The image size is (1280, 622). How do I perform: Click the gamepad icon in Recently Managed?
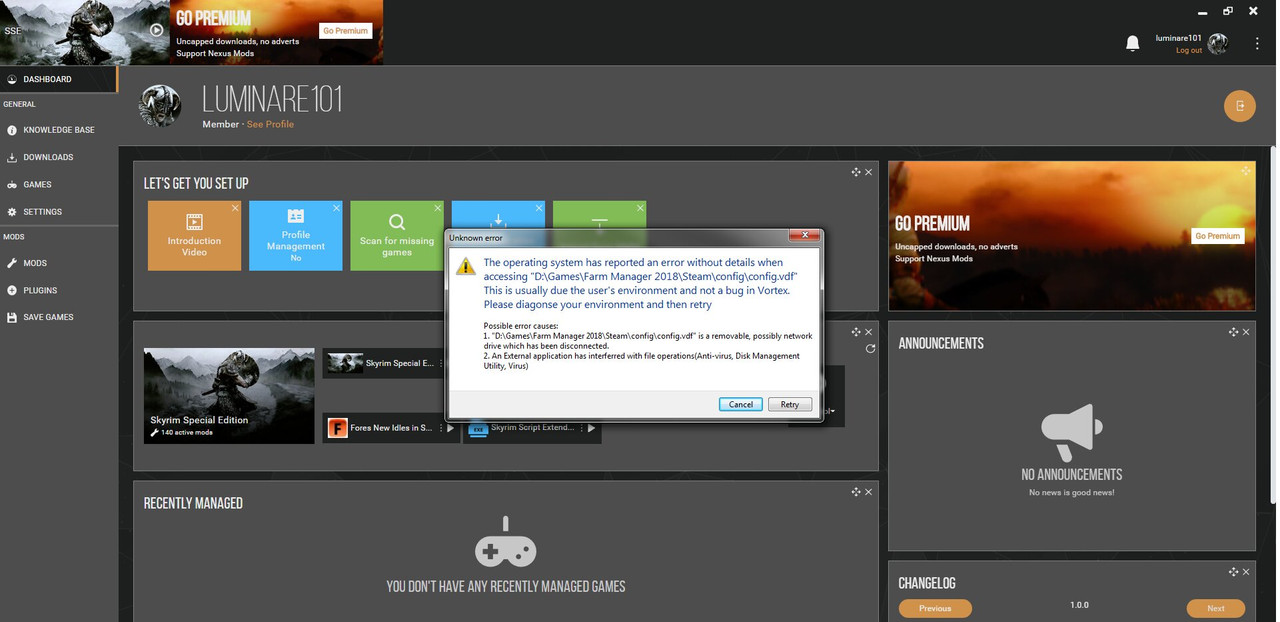point(505,542)
